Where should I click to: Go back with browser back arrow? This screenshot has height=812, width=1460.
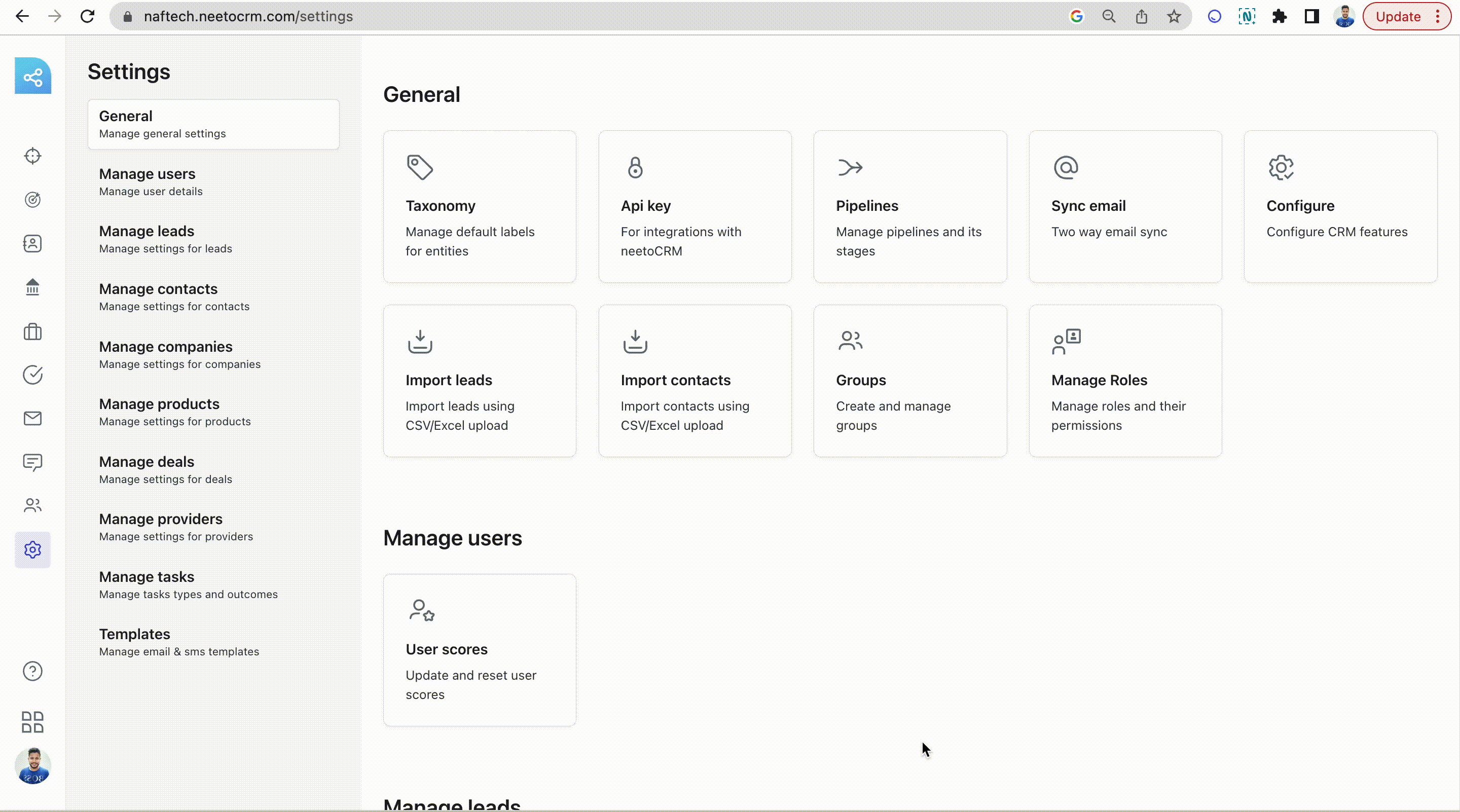[22, 16]
